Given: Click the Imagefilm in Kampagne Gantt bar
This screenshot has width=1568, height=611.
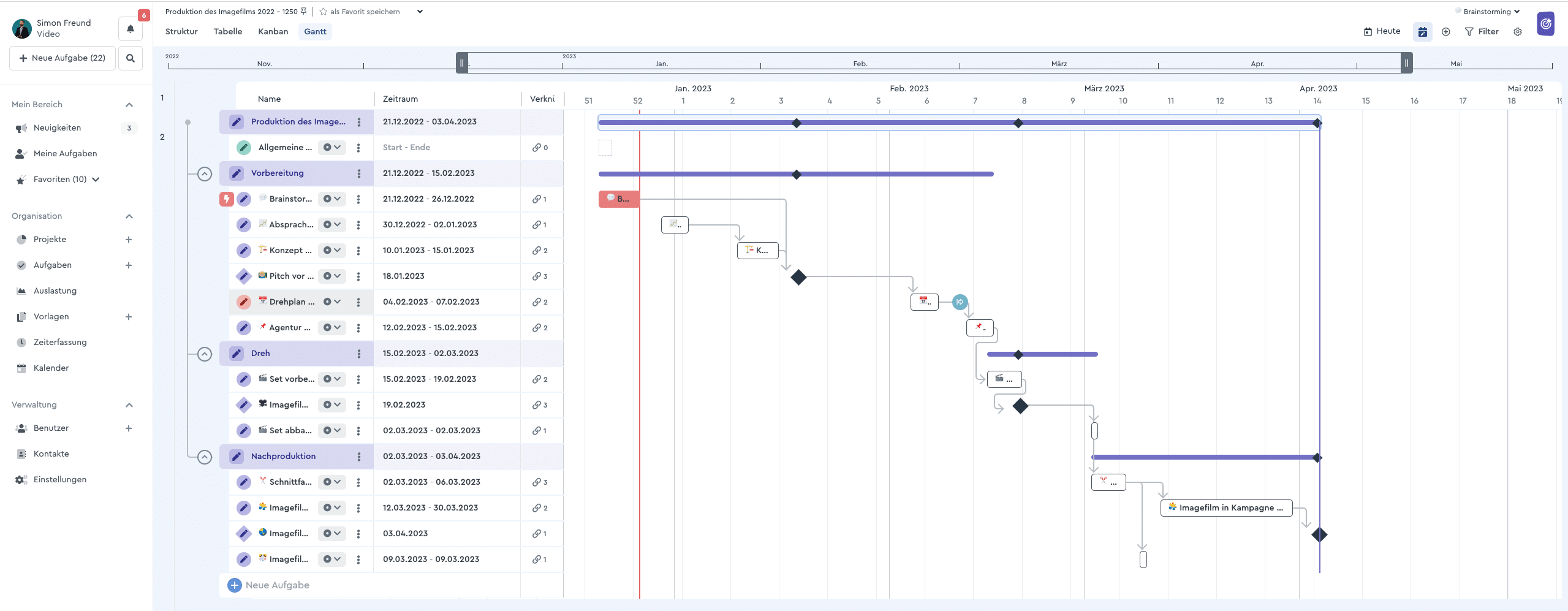Looking at the screenshot, I should pos(1226,508).
